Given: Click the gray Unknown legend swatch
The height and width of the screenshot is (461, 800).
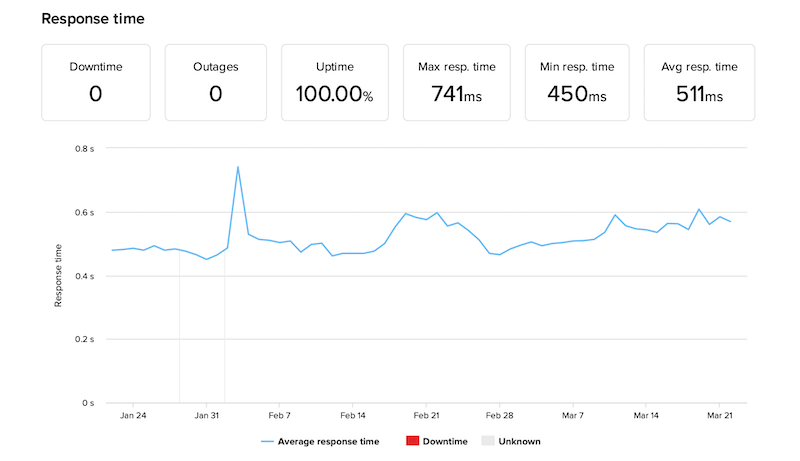Looking at the screenshot, I should pos(488,441).
